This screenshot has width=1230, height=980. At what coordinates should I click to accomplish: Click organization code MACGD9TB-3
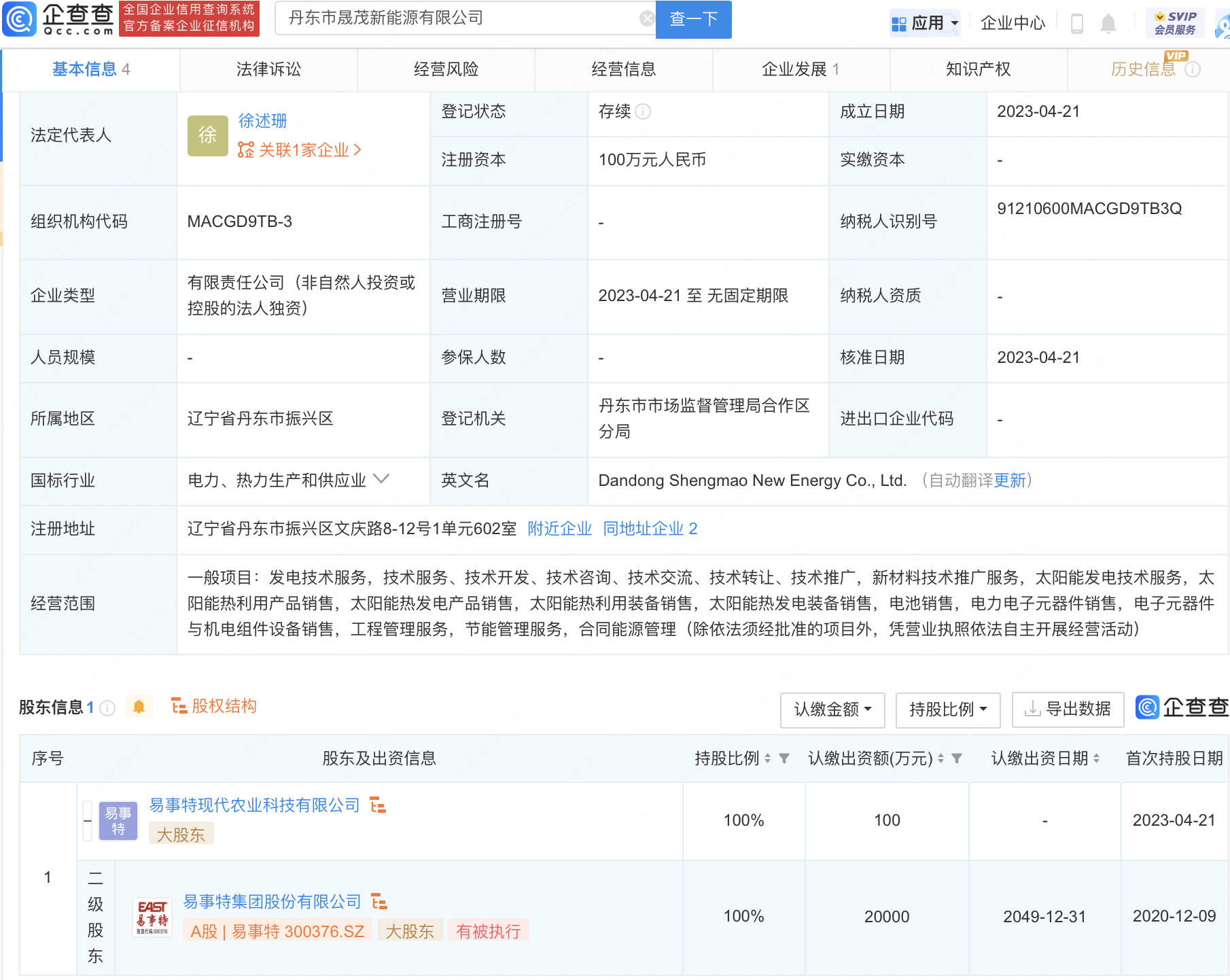pos(240,222)
